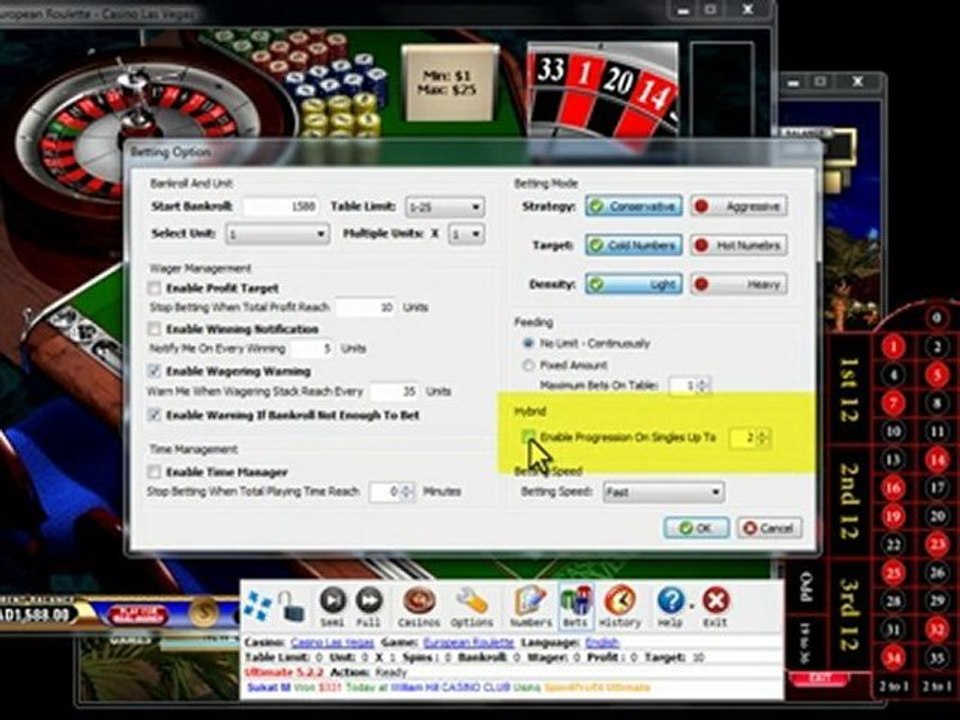Untick Enable Wagering Warning checkbox
The width and height of the screenshot is (960, 720).
click(155, 371)
